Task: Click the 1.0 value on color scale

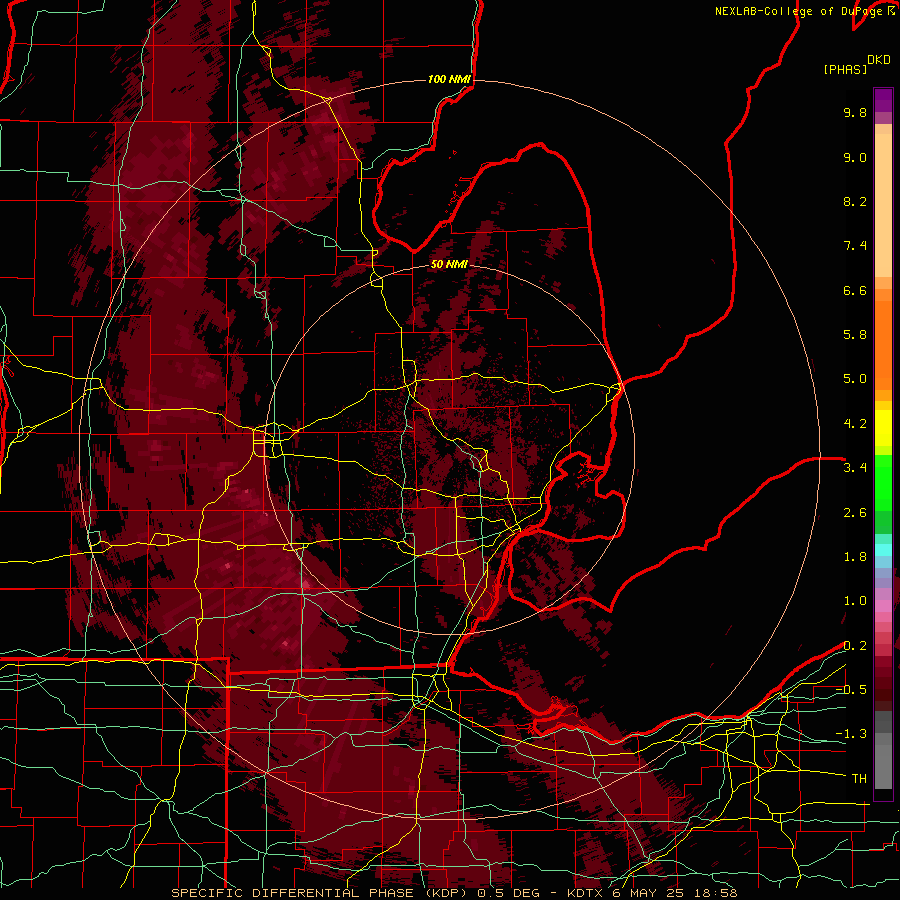Action: (855, 601)
